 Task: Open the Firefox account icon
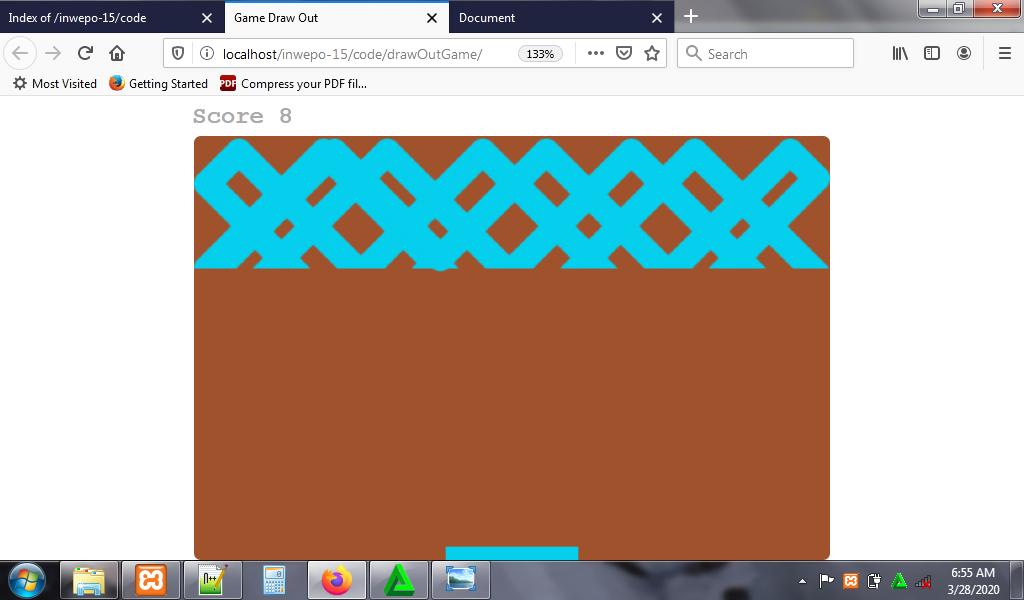point(964,54)
